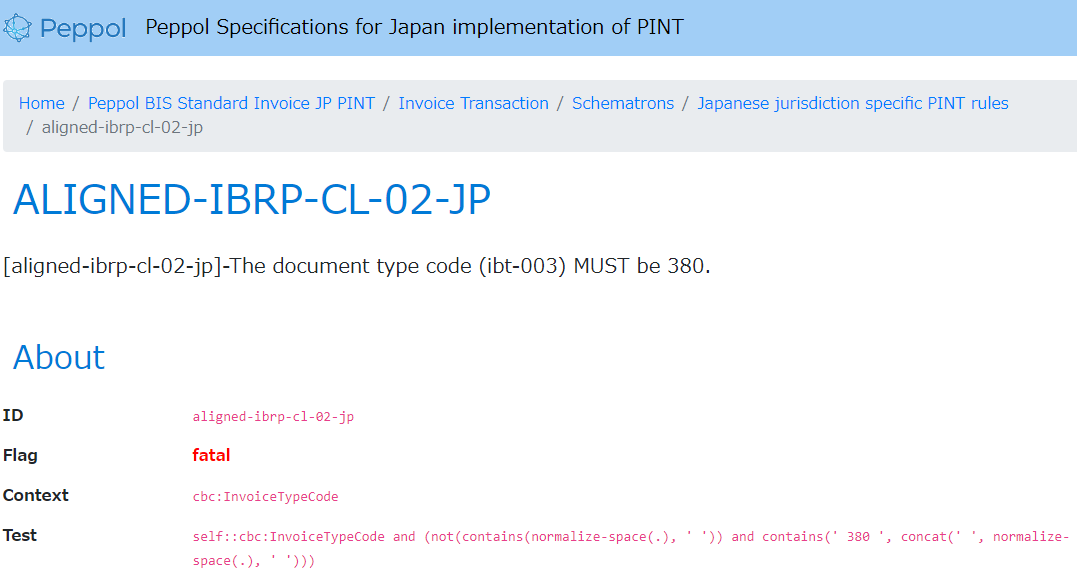Open Japanese jurisdiction specific PINT rules link
This screenshot has height=572, width=1077.
(x=852, y=103)
